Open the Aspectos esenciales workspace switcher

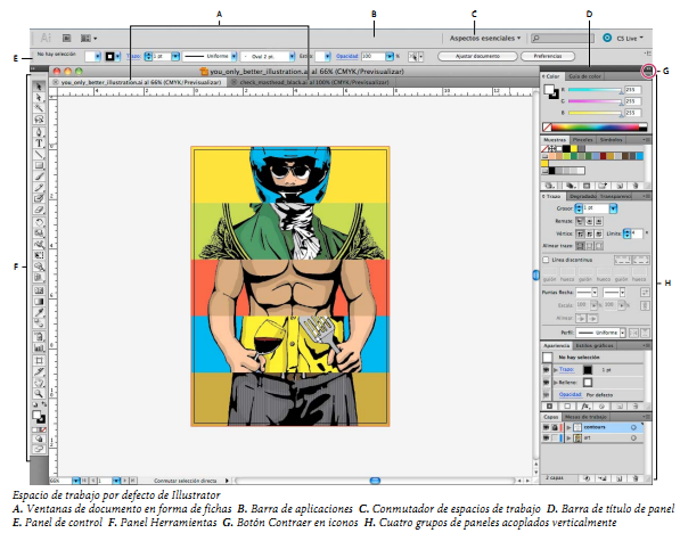(x=485, y=38)
